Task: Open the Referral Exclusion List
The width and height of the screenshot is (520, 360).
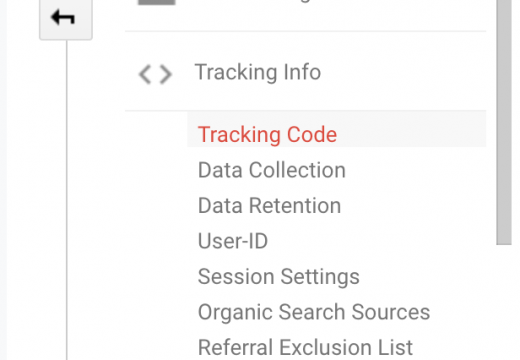Action: tap(305, 347)
